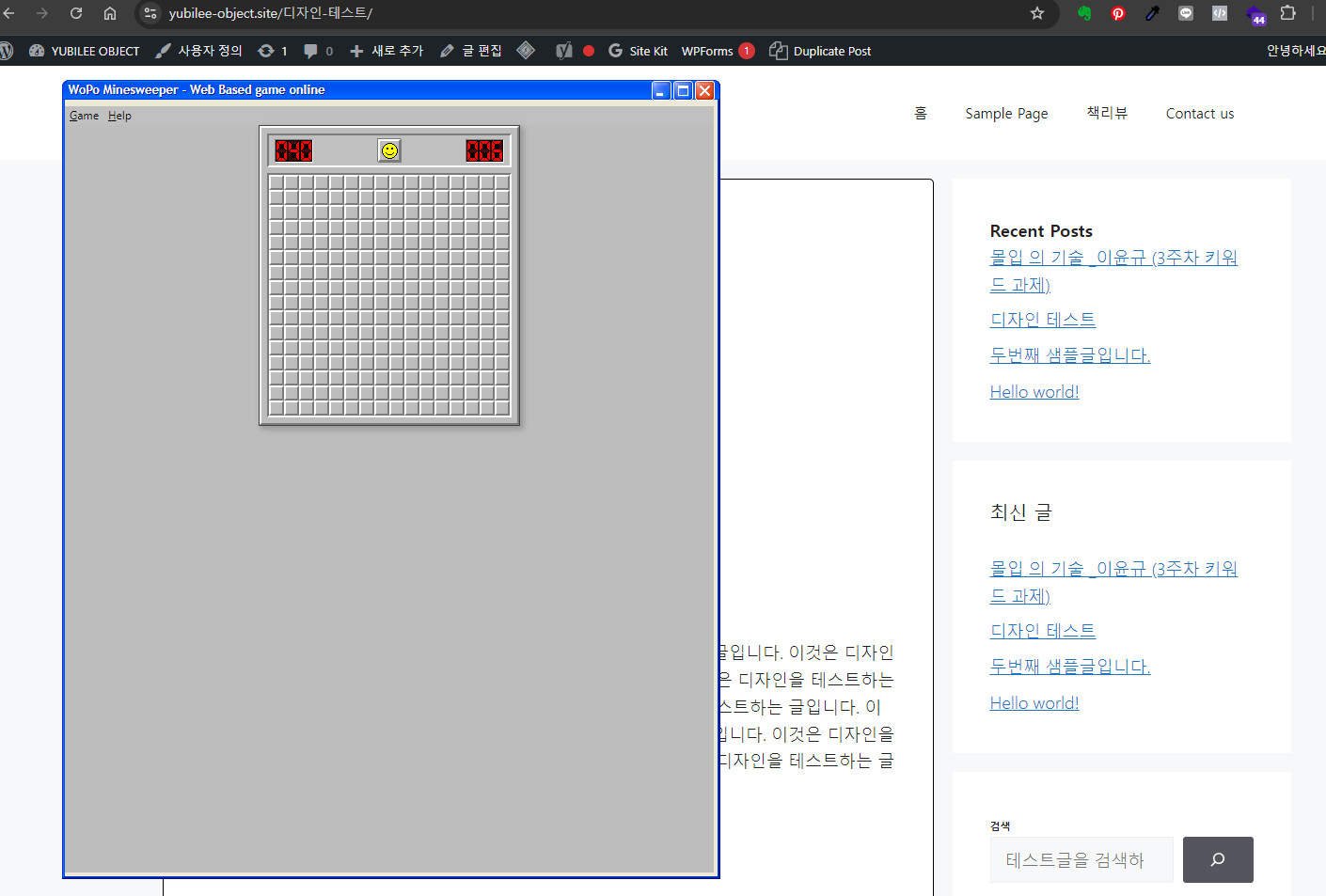Viewport: 1326px width, 896px height.
Task: Activate the eyedropper color picker extension
Action: (1152, 13)
